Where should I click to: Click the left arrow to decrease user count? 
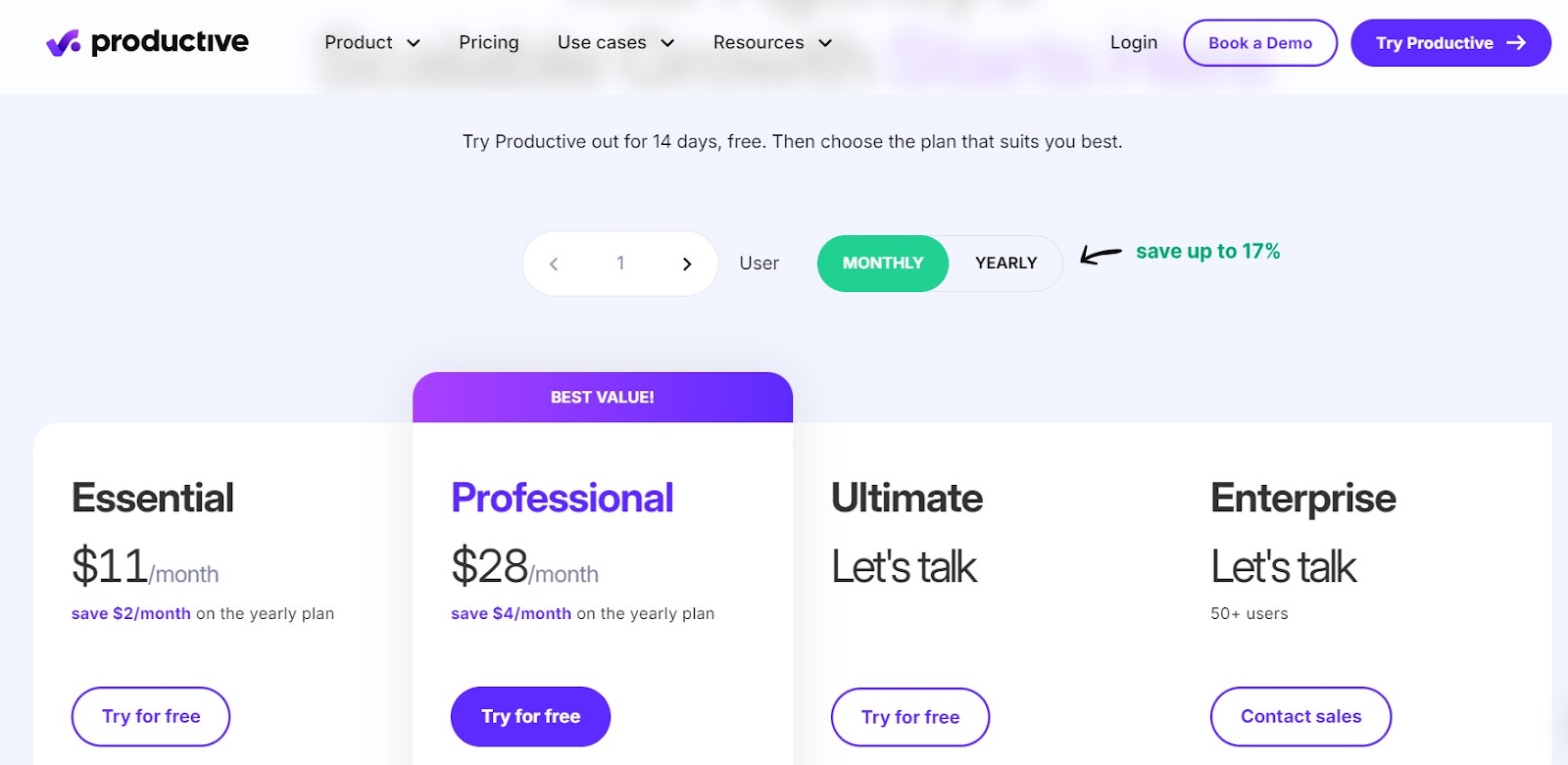pyautogui.click(x=555, y=263)
